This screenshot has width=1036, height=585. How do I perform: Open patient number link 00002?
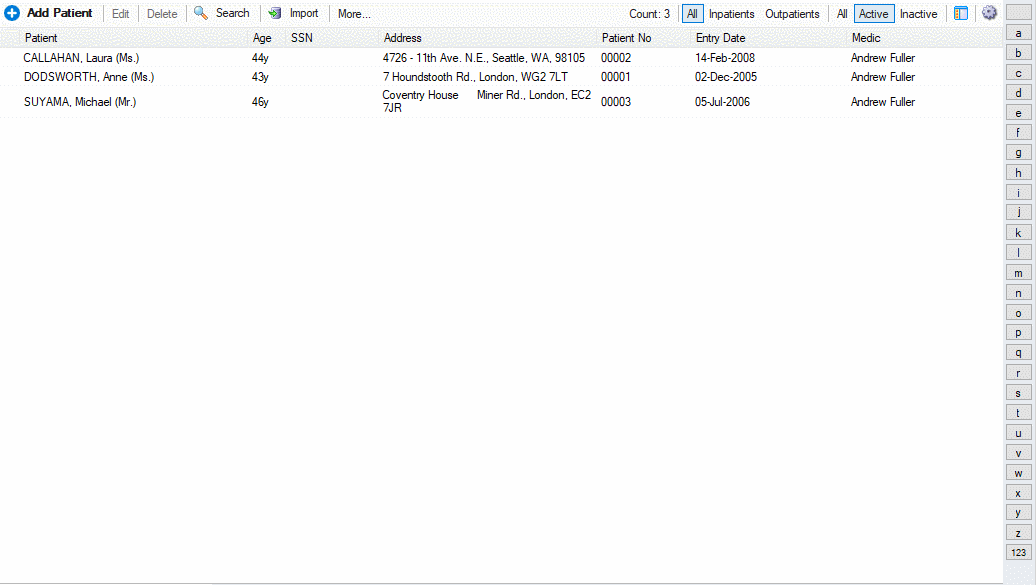[616, 58]
